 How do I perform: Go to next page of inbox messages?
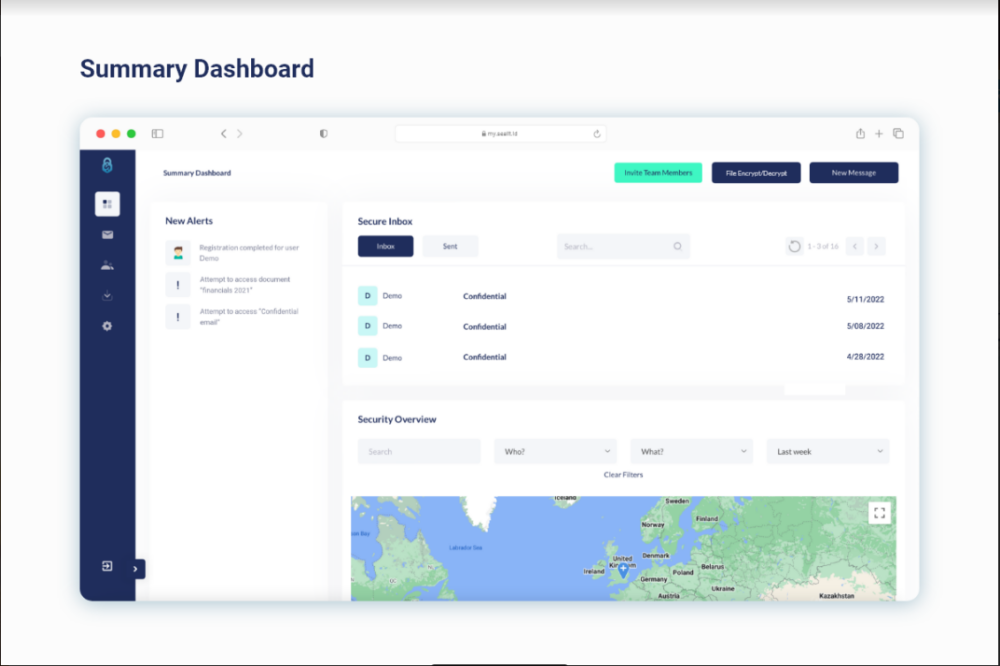pyautogui.click(x=876, y=246)
